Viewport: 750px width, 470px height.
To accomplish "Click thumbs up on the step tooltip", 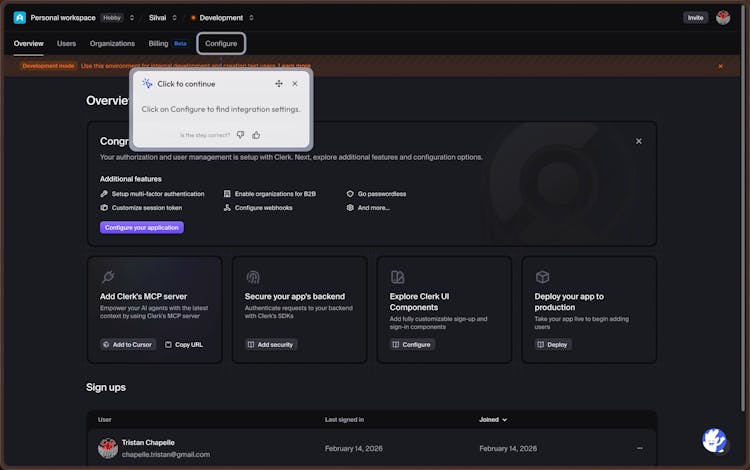I will tap(256, 135).
